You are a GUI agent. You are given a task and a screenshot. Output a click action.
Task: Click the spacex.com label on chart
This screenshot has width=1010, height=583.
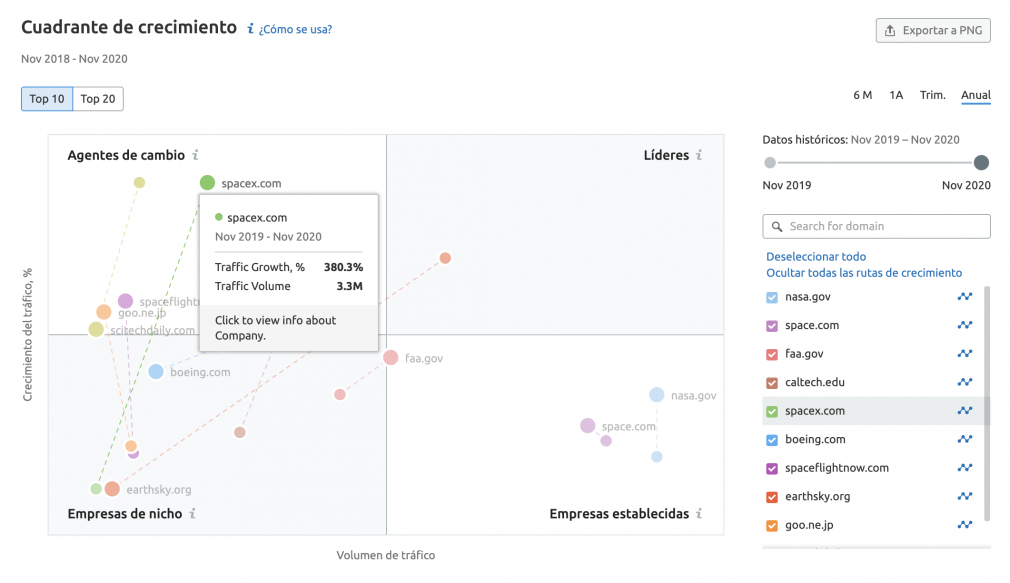(251, 183)
